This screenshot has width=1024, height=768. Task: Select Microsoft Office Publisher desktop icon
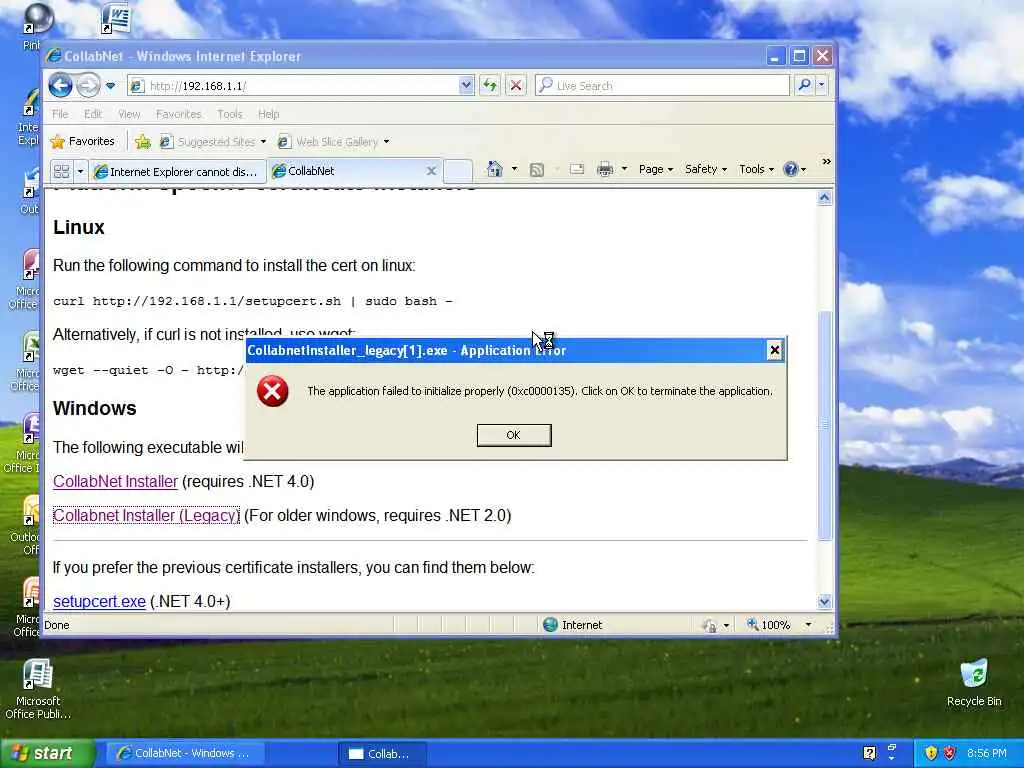point(38,689)
